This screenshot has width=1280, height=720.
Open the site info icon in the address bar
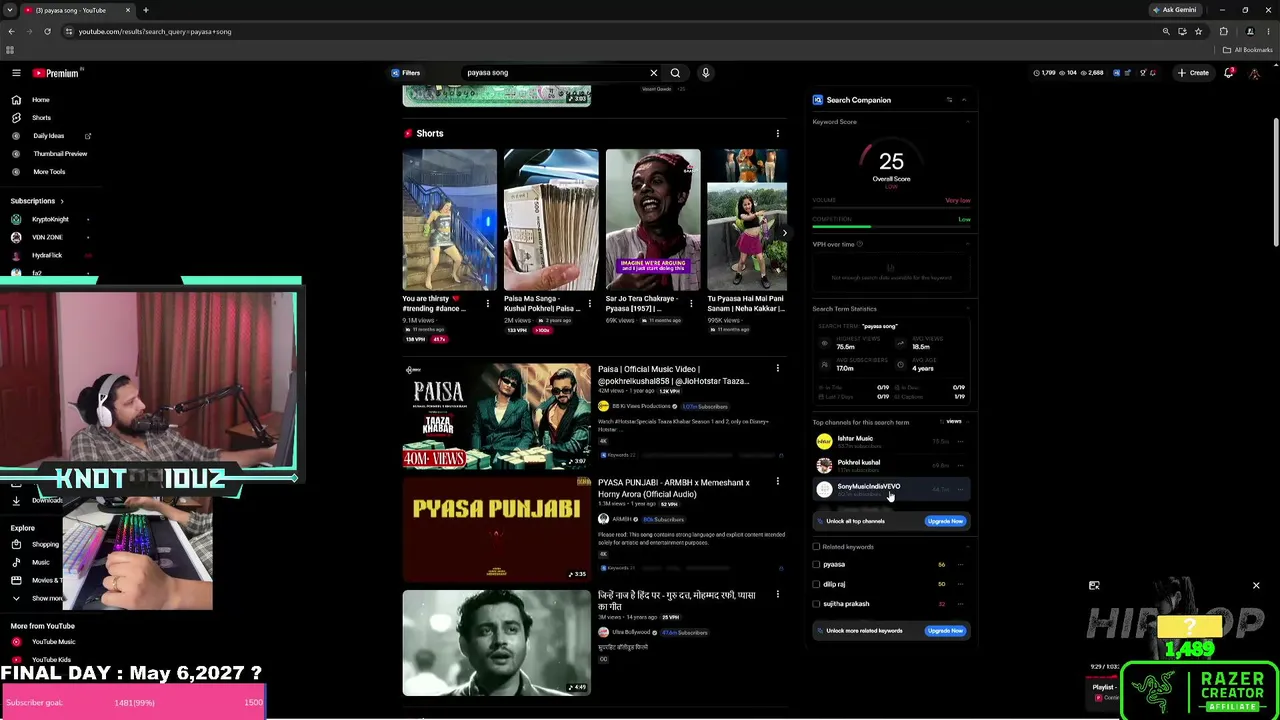(x=68, y=31)
